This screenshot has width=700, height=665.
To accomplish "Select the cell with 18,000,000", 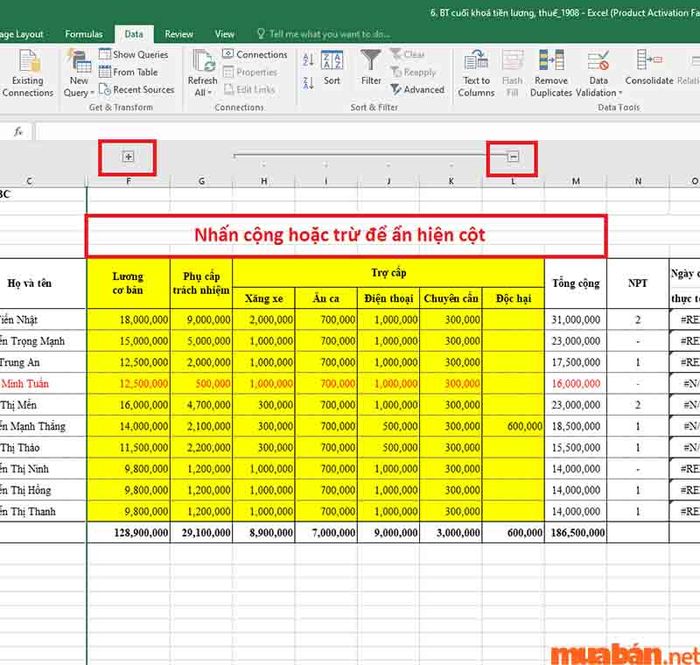I will (x=128, y=320).
